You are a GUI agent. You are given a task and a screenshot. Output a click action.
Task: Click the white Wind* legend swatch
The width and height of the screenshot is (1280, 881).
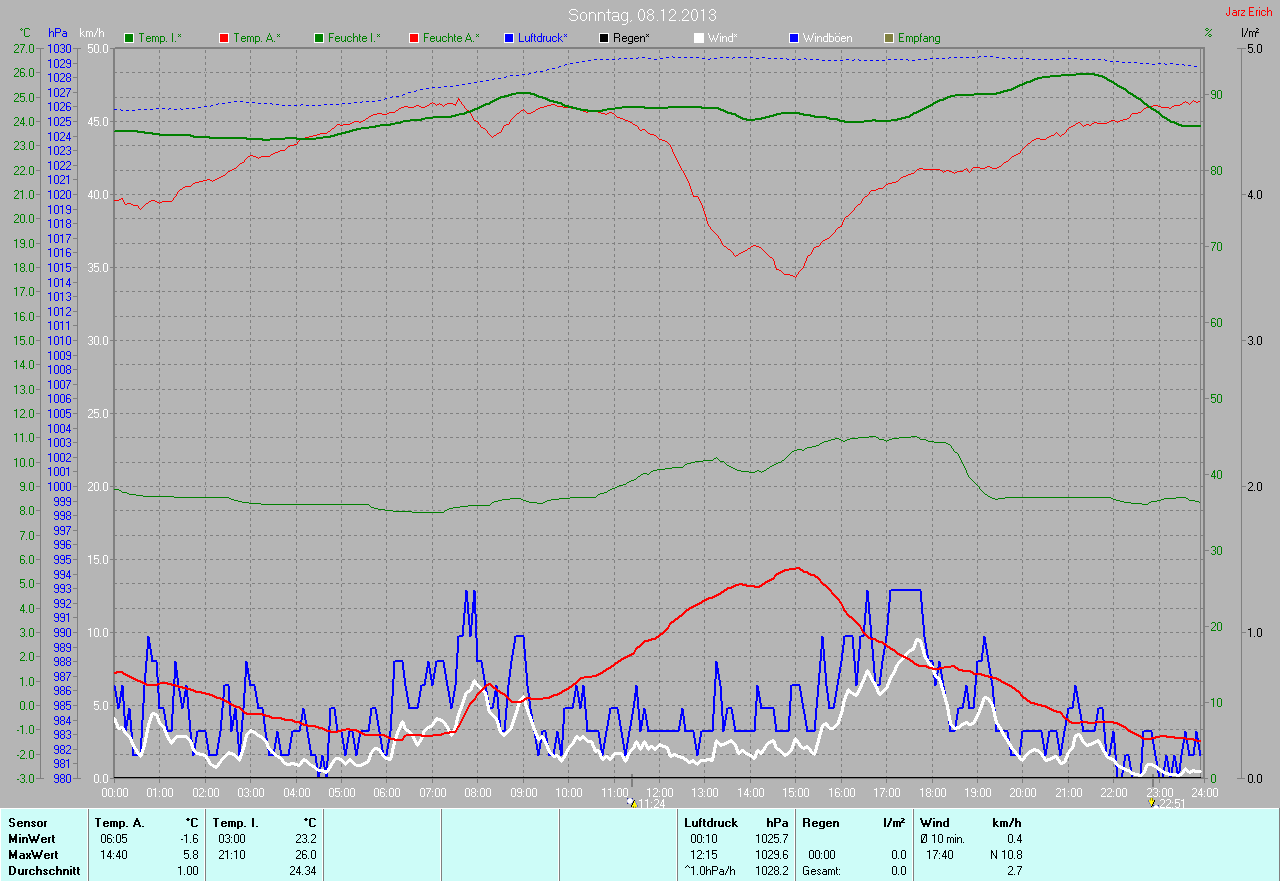[699, 38]
